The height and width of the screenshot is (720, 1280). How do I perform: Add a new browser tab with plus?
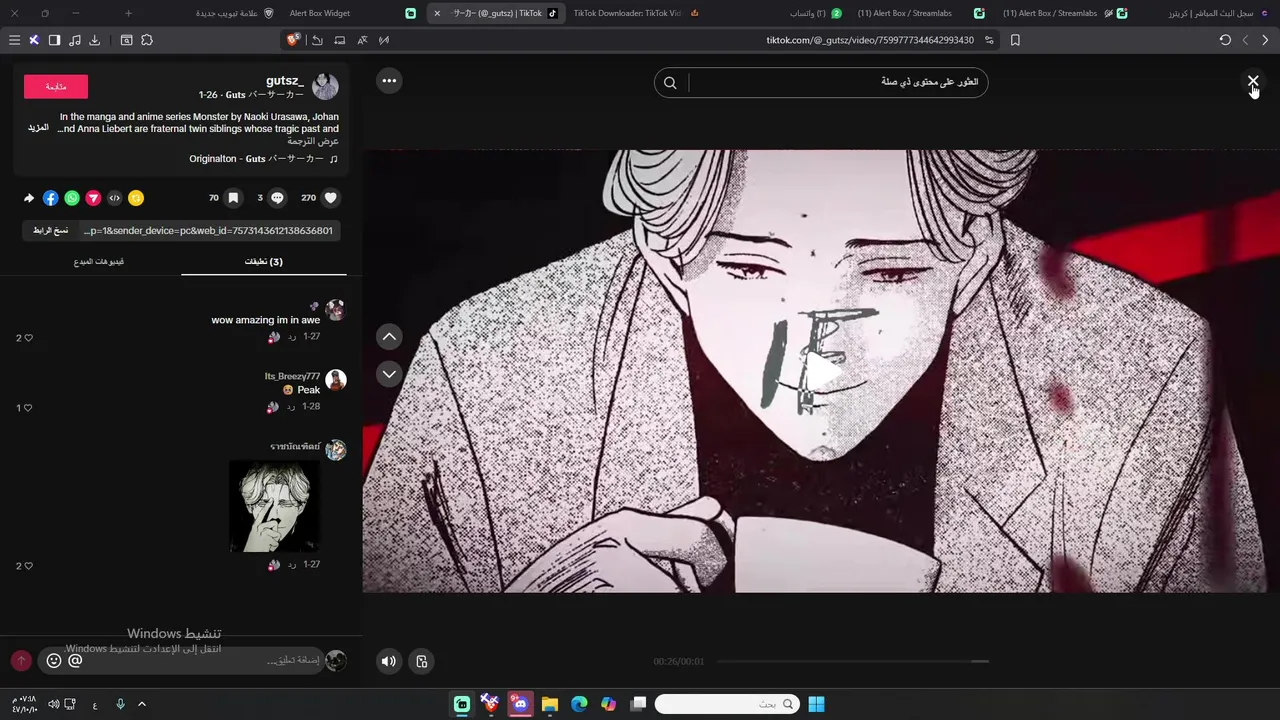point(128,13)
